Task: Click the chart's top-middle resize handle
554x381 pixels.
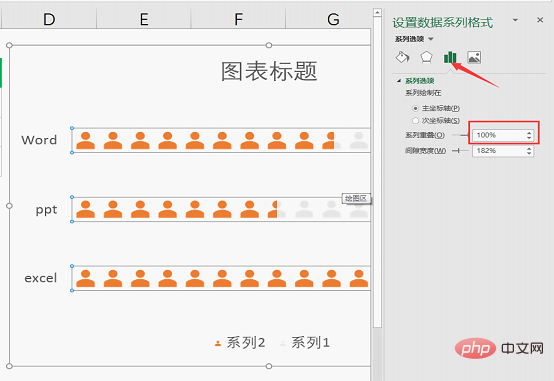Action: pyautogui.click(x=269, y=45)
